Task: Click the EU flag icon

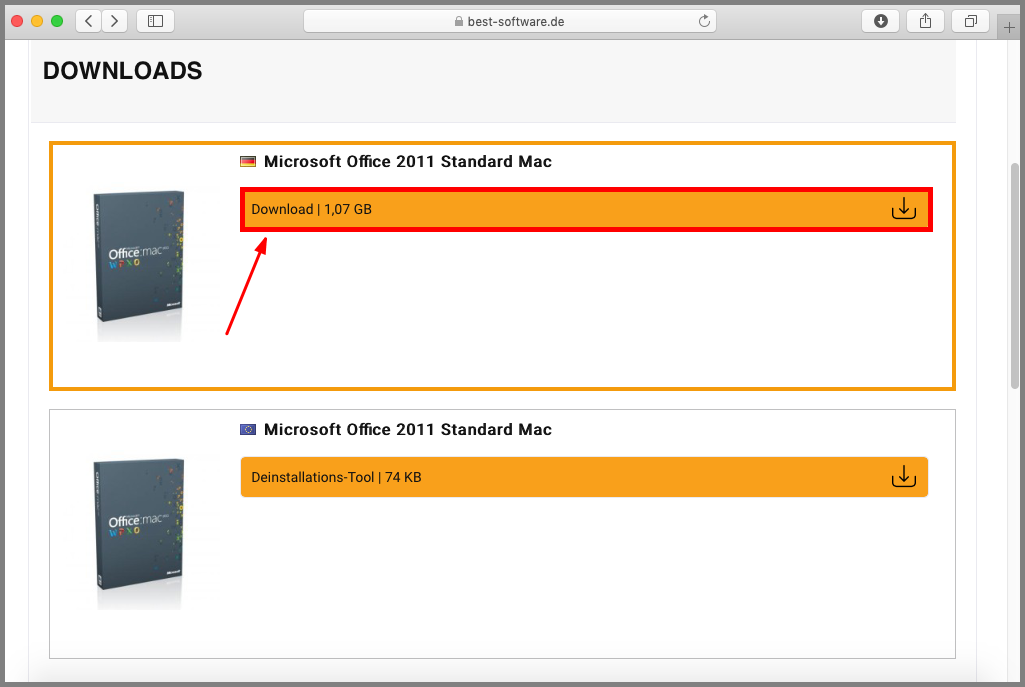Action: pyautogui.click(x=248, y=429)
